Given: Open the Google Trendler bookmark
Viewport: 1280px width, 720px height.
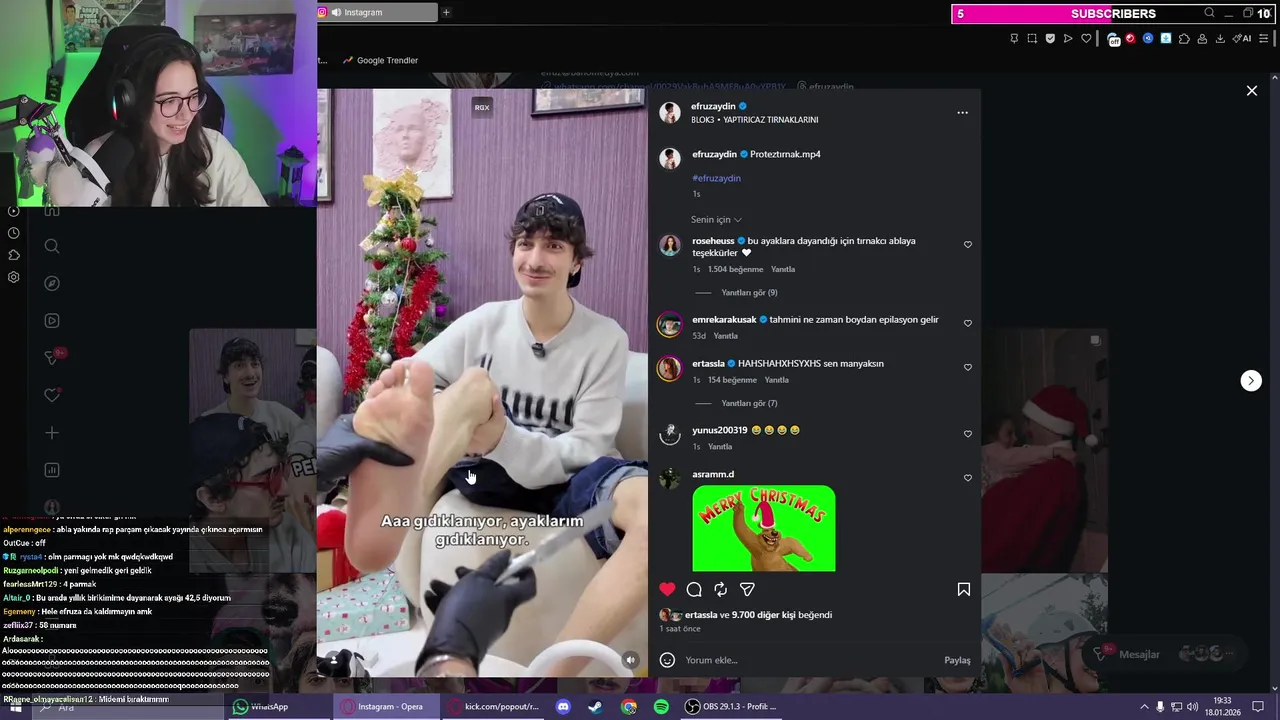Looking at the screenshot, I should point(380,60).
